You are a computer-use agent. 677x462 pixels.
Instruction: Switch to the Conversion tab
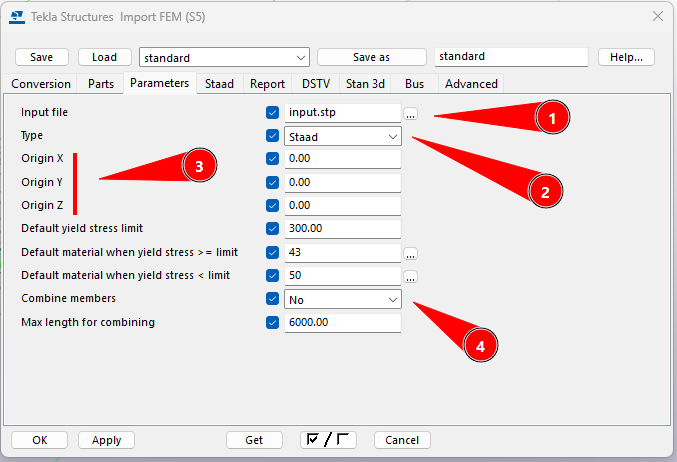tap(42, 84)
